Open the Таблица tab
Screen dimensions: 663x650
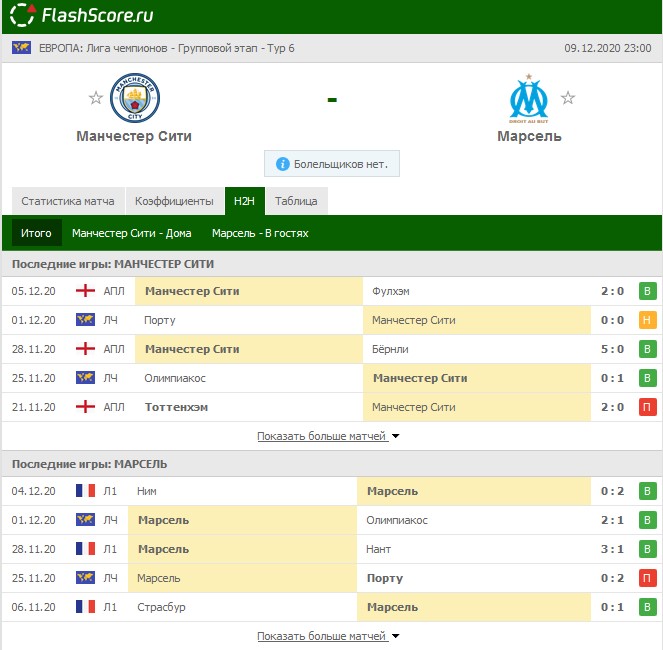tap(296, 201)
